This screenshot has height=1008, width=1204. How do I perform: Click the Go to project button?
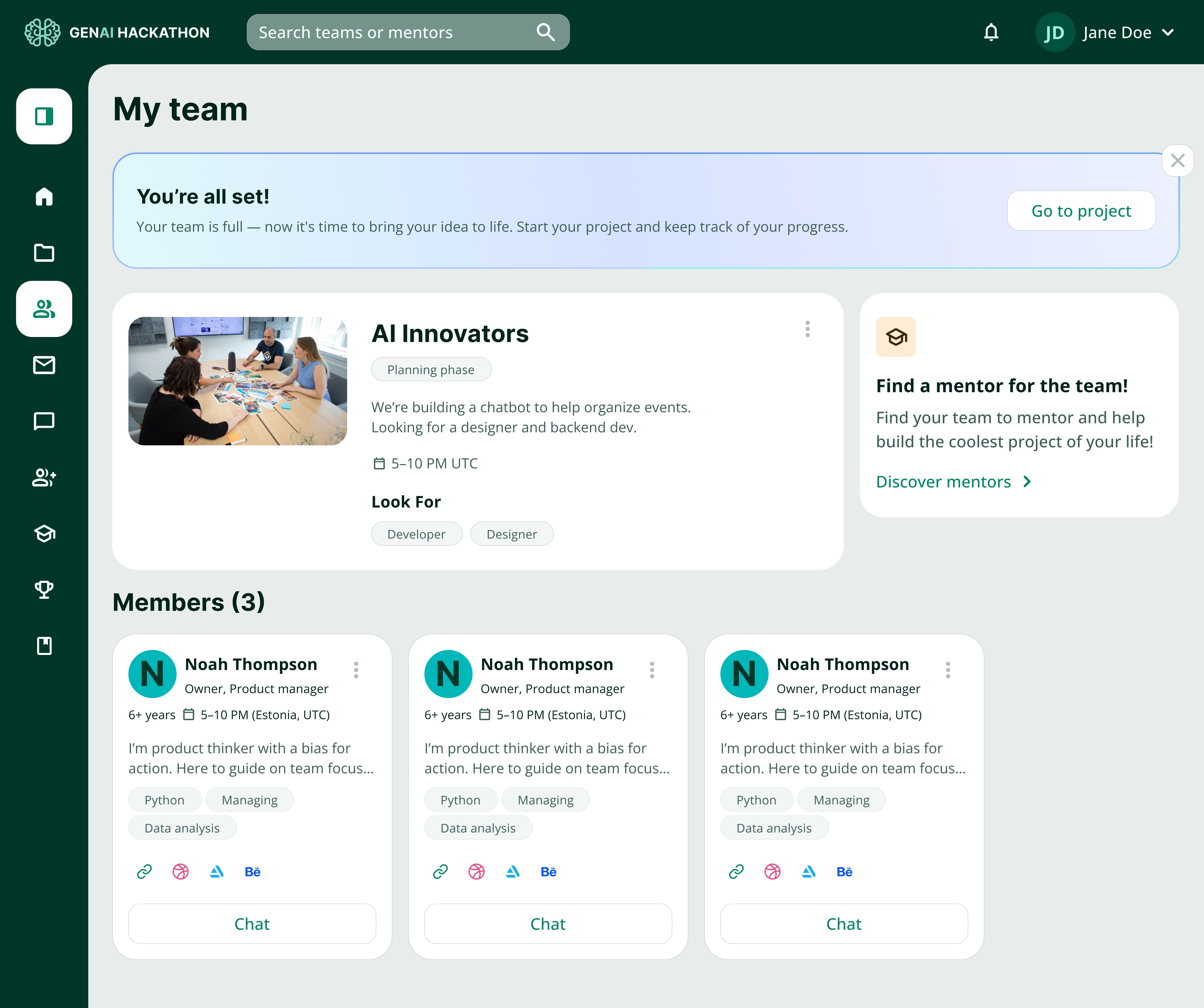coord(1081,211)
